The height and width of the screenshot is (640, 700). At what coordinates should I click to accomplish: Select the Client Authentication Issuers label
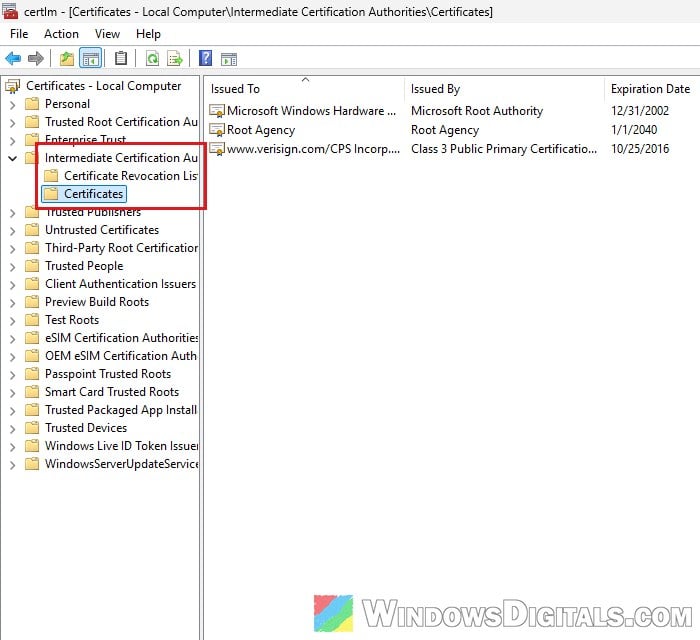click(120, 284)
